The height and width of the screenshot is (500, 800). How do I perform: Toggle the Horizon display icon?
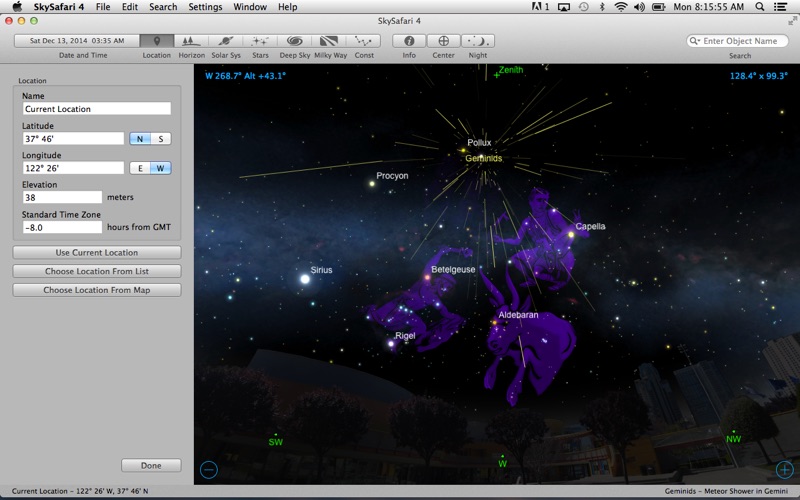[x=190, y=41]
